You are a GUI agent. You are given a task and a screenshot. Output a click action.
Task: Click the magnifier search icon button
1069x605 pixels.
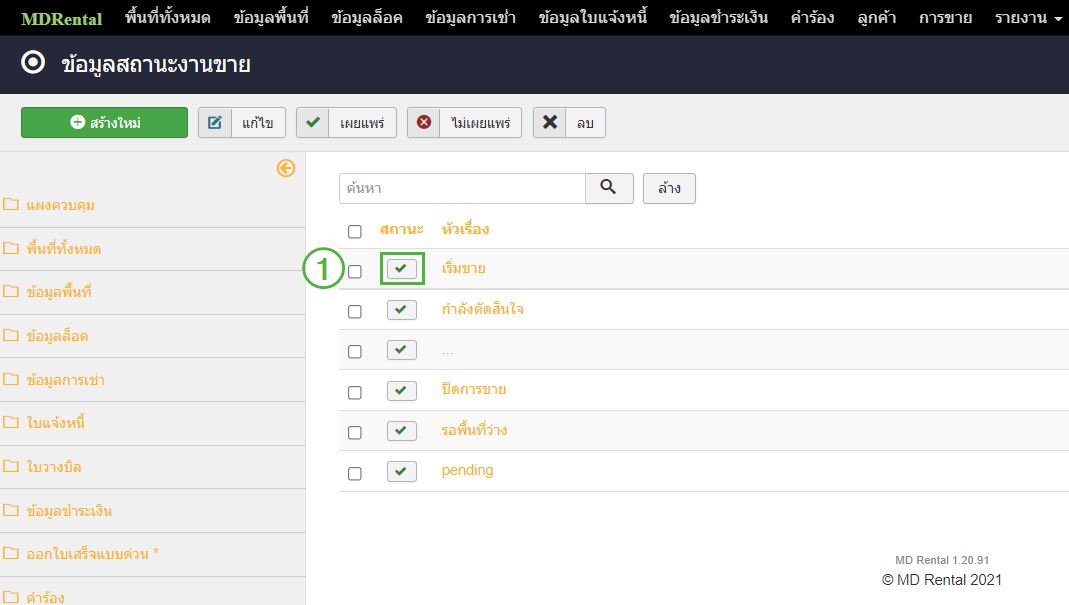tap(609, 188)
